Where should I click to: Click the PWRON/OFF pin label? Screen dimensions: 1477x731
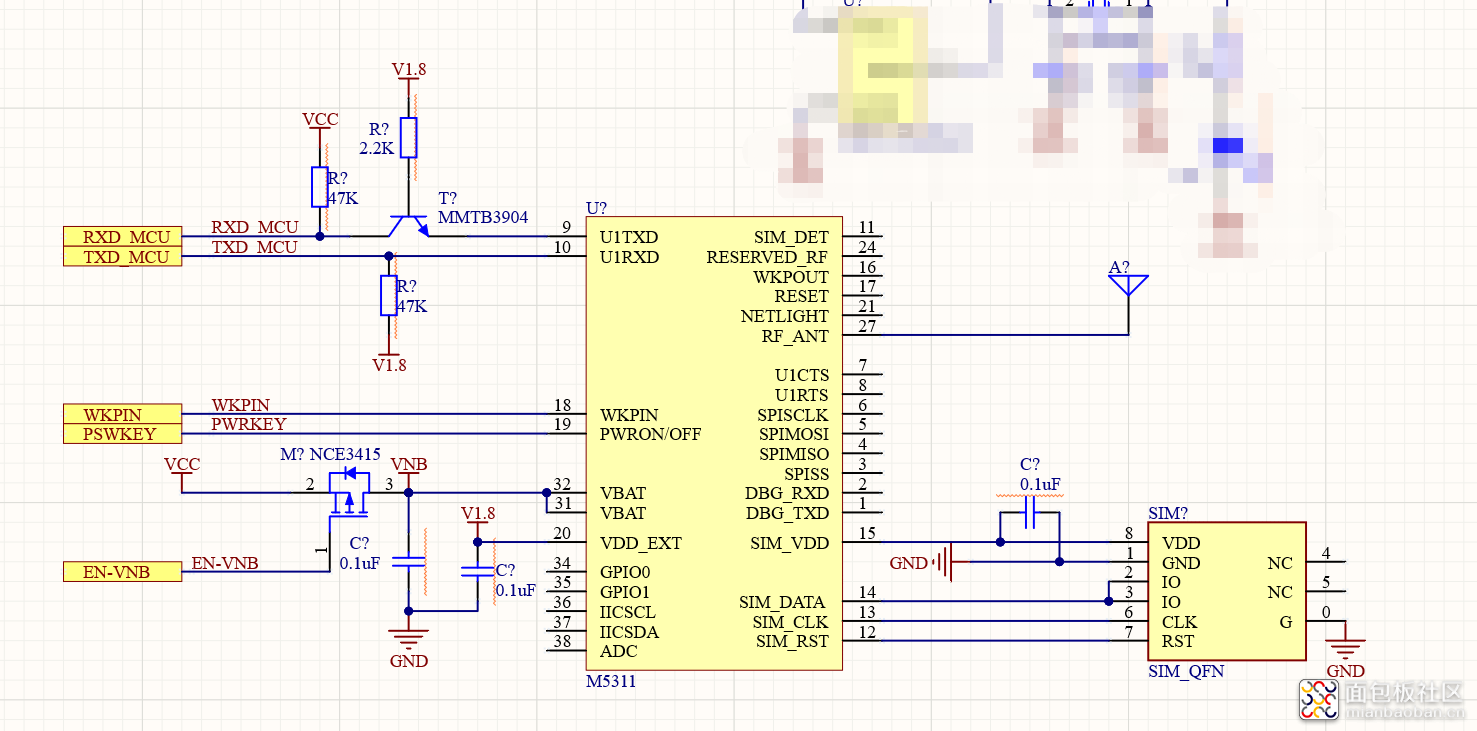650,435
